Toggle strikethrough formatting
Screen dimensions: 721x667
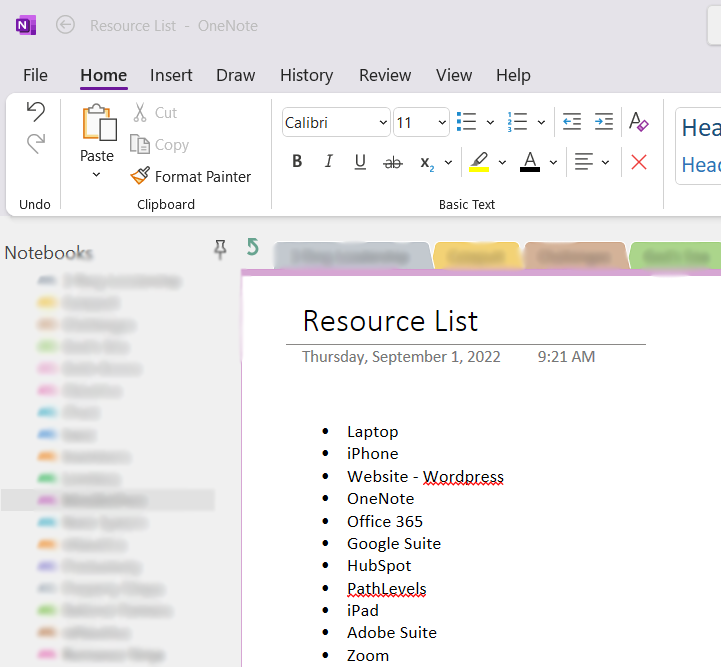393,162
